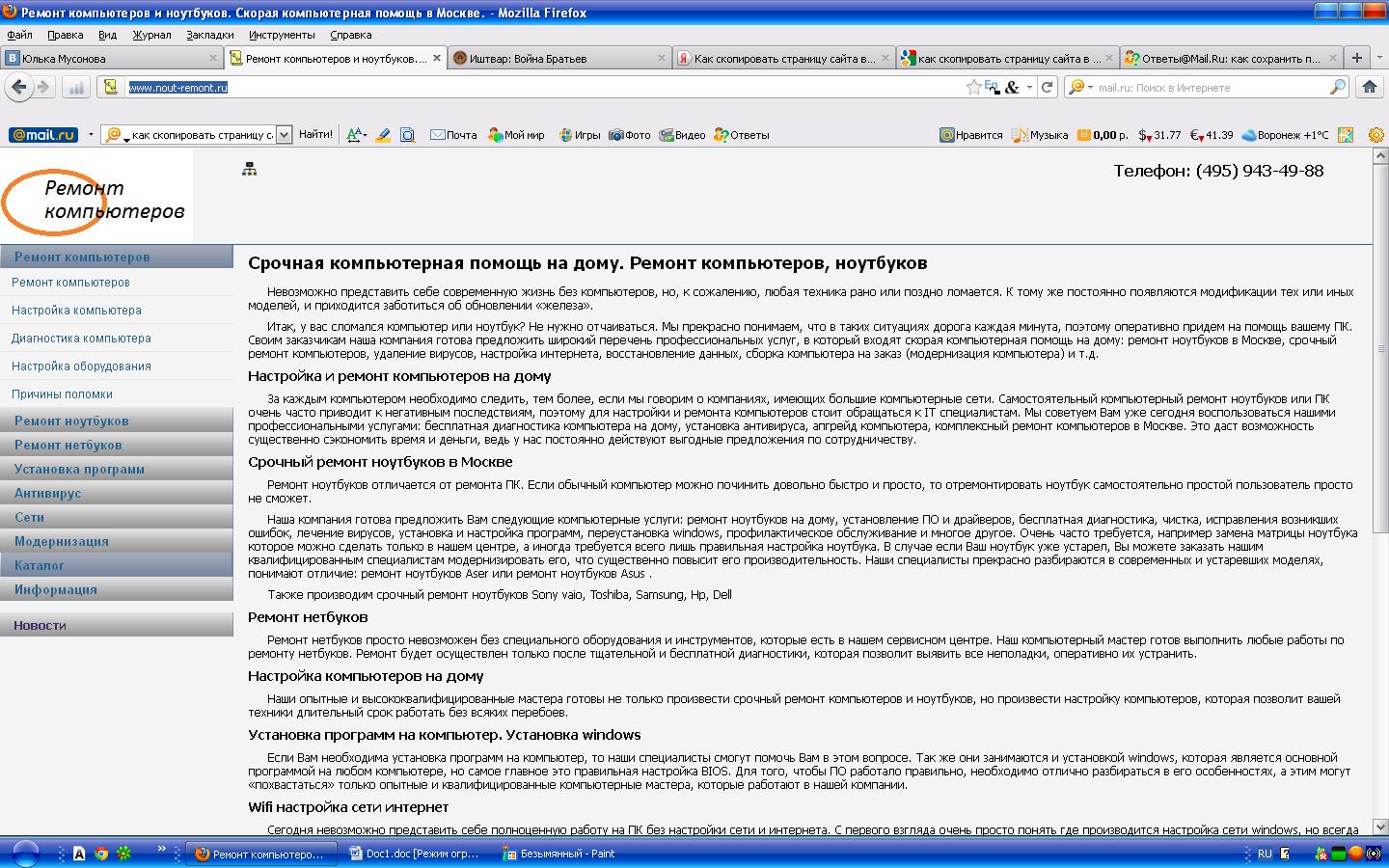The height and width of the screenshot is (868, 1389).
Task: Expand the toolbar search query dropdown
Action: pos(284,135)
